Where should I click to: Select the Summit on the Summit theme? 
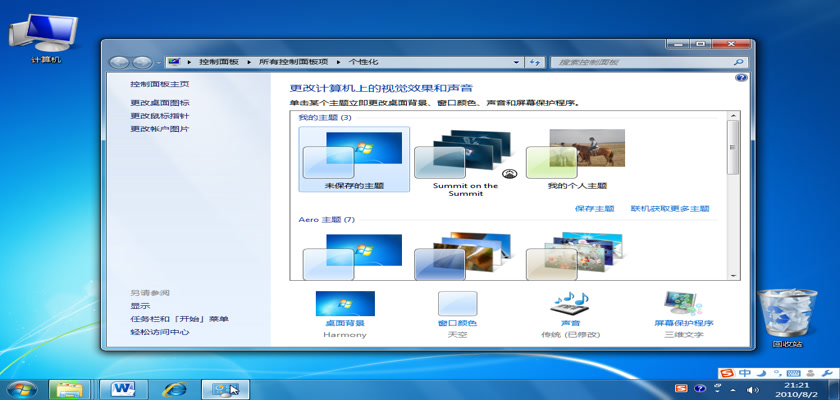464,160
